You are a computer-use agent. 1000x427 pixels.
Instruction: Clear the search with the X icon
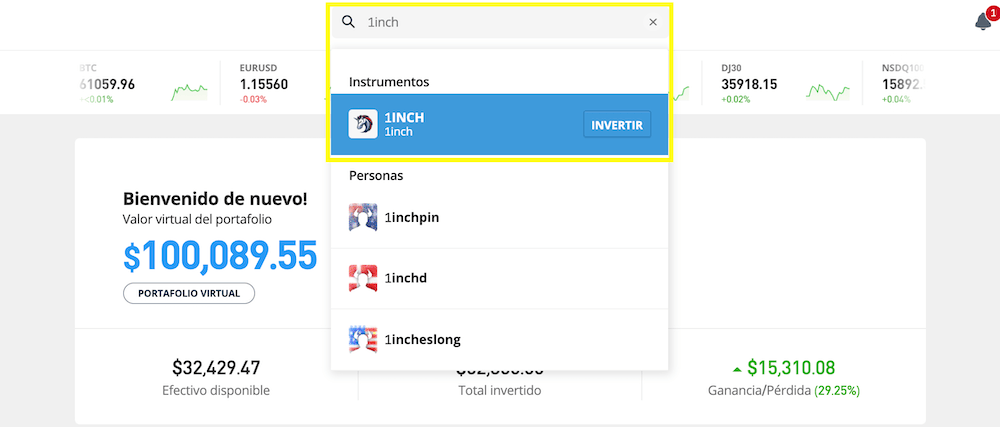click(653, 22)
